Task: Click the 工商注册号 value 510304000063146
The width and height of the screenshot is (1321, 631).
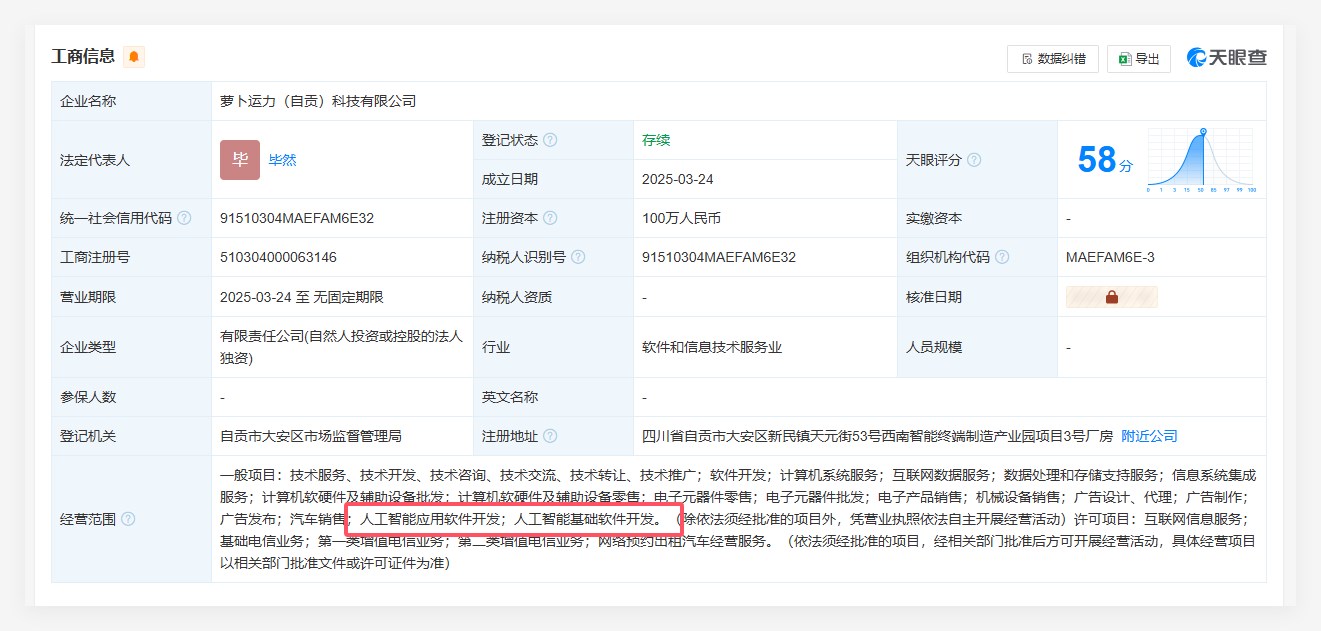Action: point(278,257)
